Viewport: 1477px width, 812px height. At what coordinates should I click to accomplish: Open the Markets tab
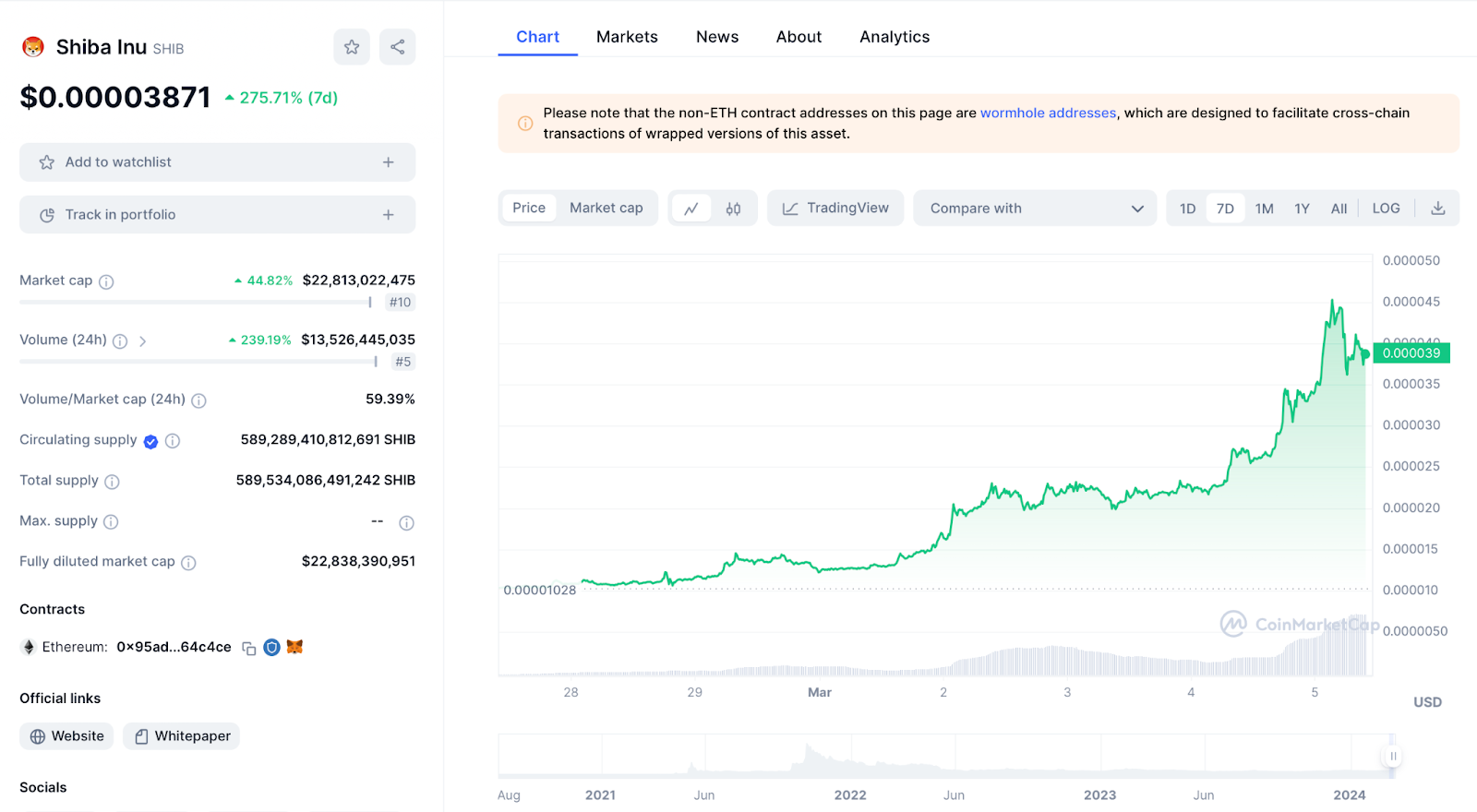coord(627,37)
